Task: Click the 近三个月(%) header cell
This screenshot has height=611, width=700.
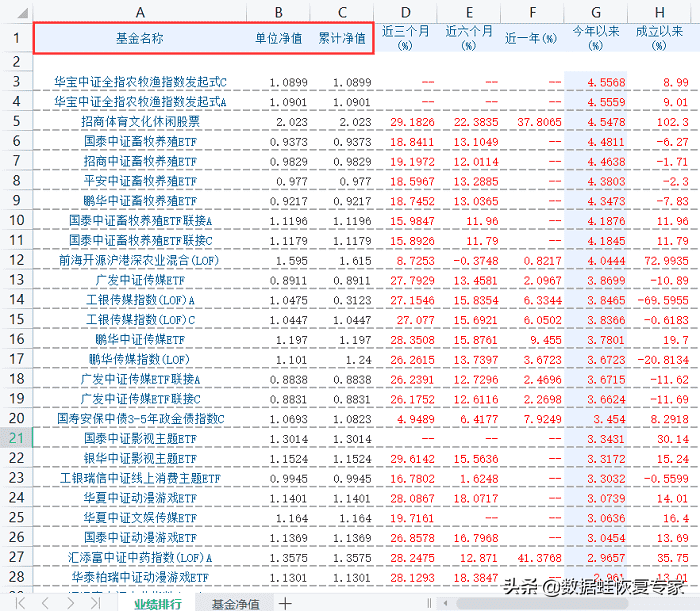Action: click(405, 38)
